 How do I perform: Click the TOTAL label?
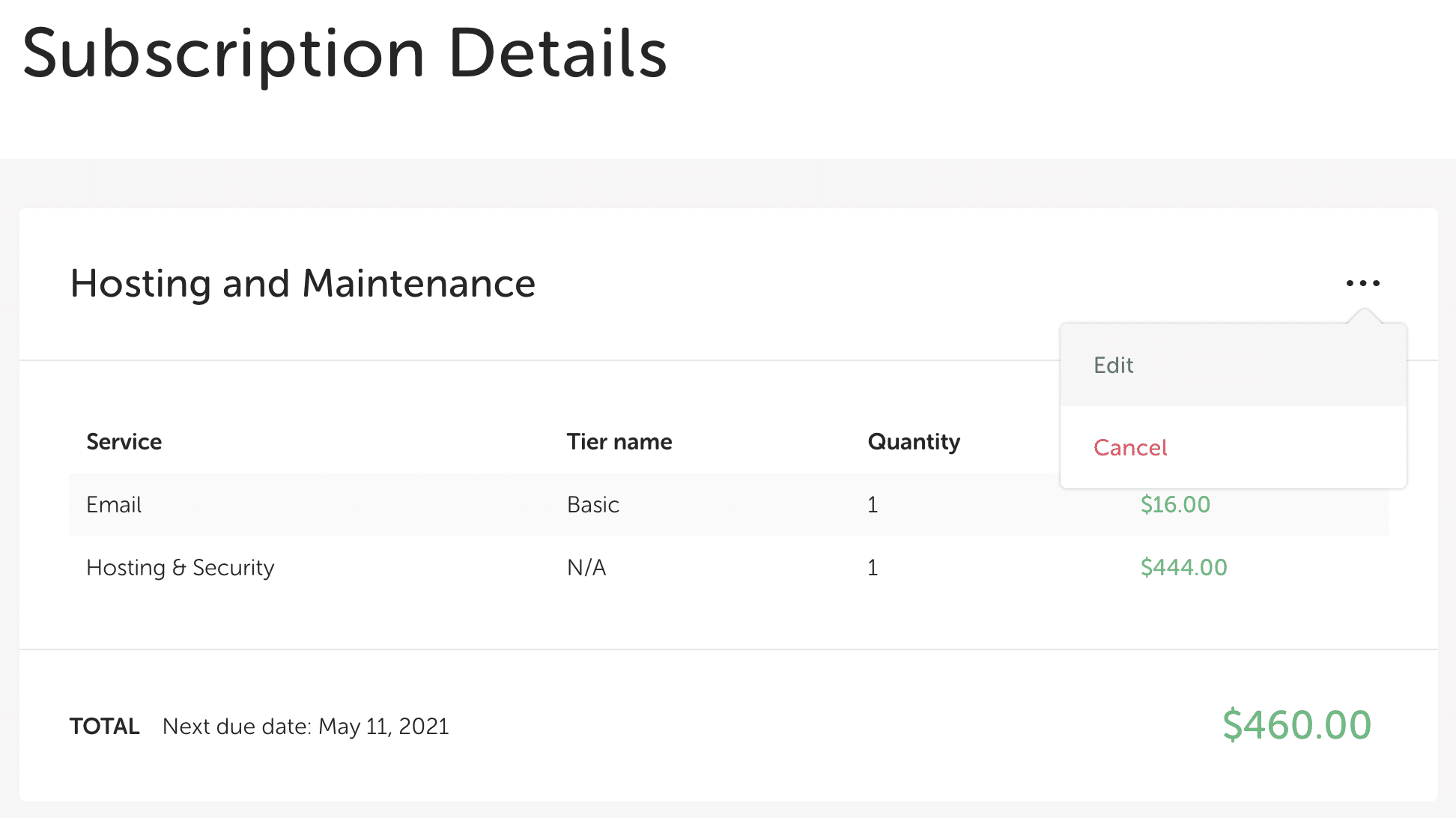pos(105,727)
